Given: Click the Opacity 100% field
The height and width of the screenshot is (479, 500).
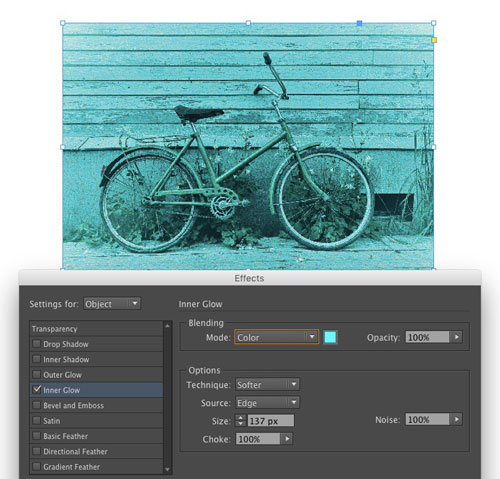Looking at the screenshot, I should click(428, 337).
